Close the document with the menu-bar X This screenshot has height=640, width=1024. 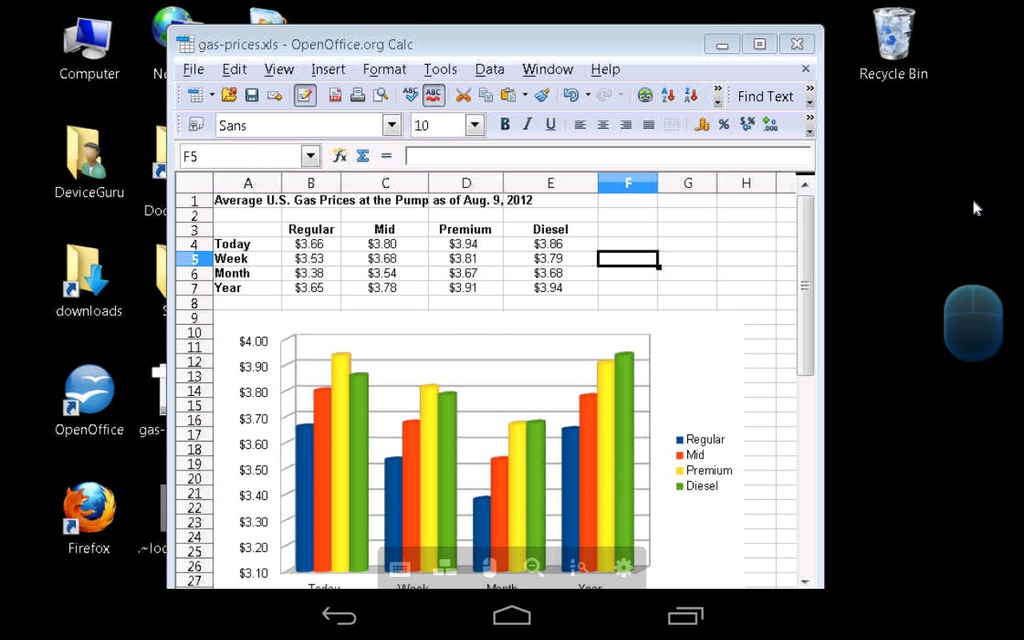(805, 69)
